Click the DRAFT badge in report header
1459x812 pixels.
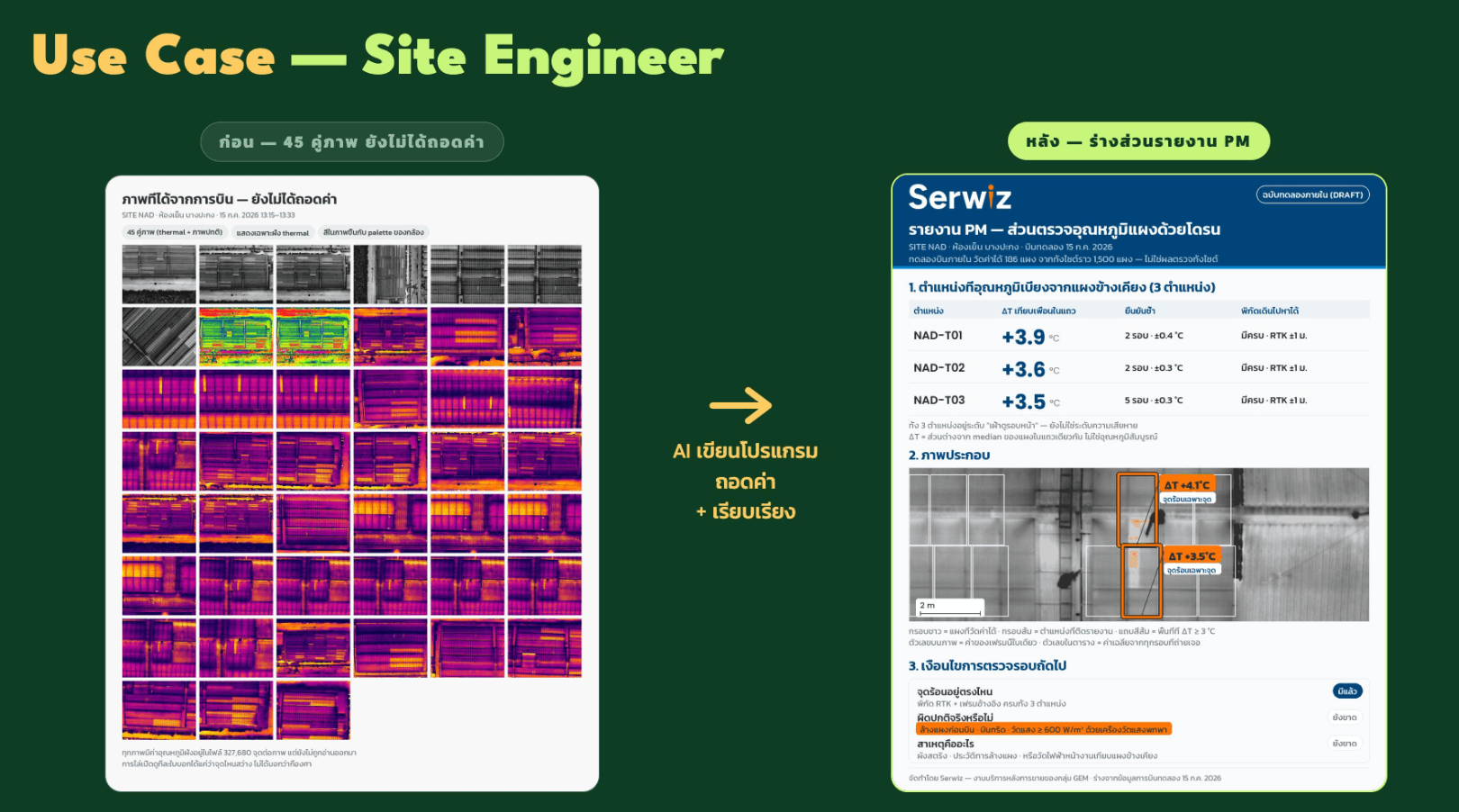(1312, 194)
